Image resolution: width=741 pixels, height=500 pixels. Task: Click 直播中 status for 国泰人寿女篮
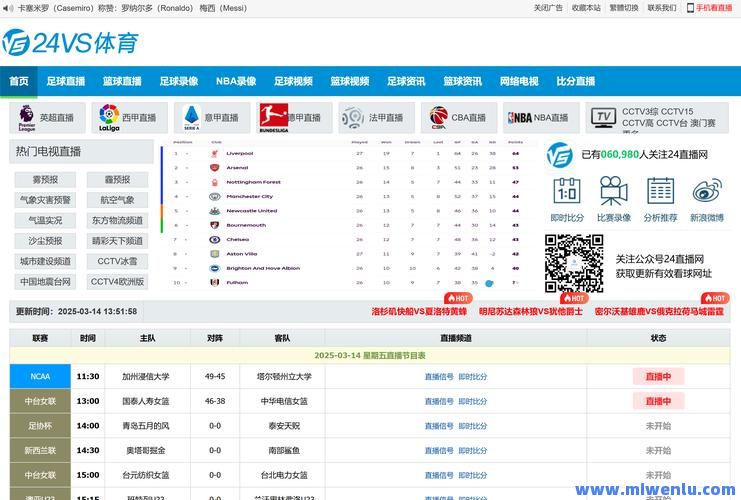click(658, 401)
